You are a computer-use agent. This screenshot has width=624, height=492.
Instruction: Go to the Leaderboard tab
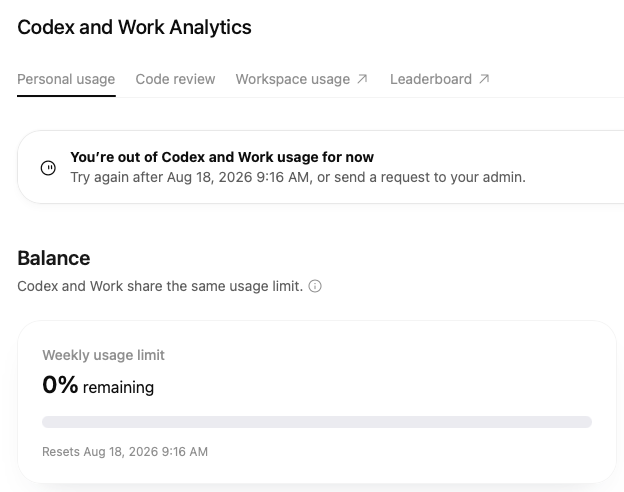(439, 79)
